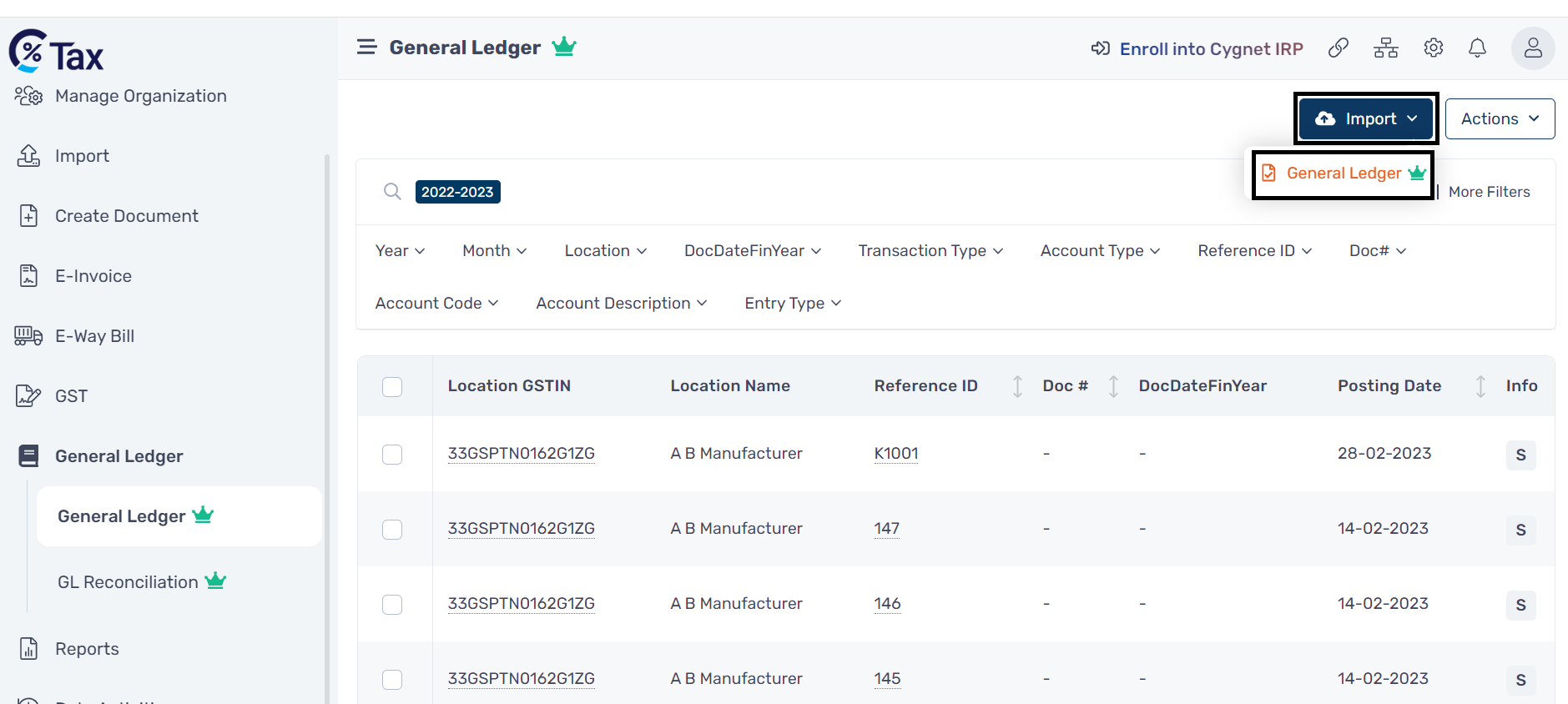Viewport: 1568px width, 704px height.
Task: Click the Location Name column header
Action: pyautogui.click(x=730, y=386)
